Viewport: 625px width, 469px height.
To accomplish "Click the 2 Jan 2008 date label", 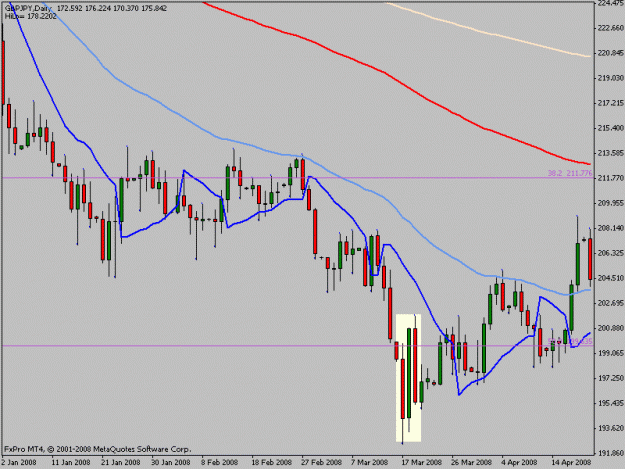I will pyautogui.click(x=19, y=463).
